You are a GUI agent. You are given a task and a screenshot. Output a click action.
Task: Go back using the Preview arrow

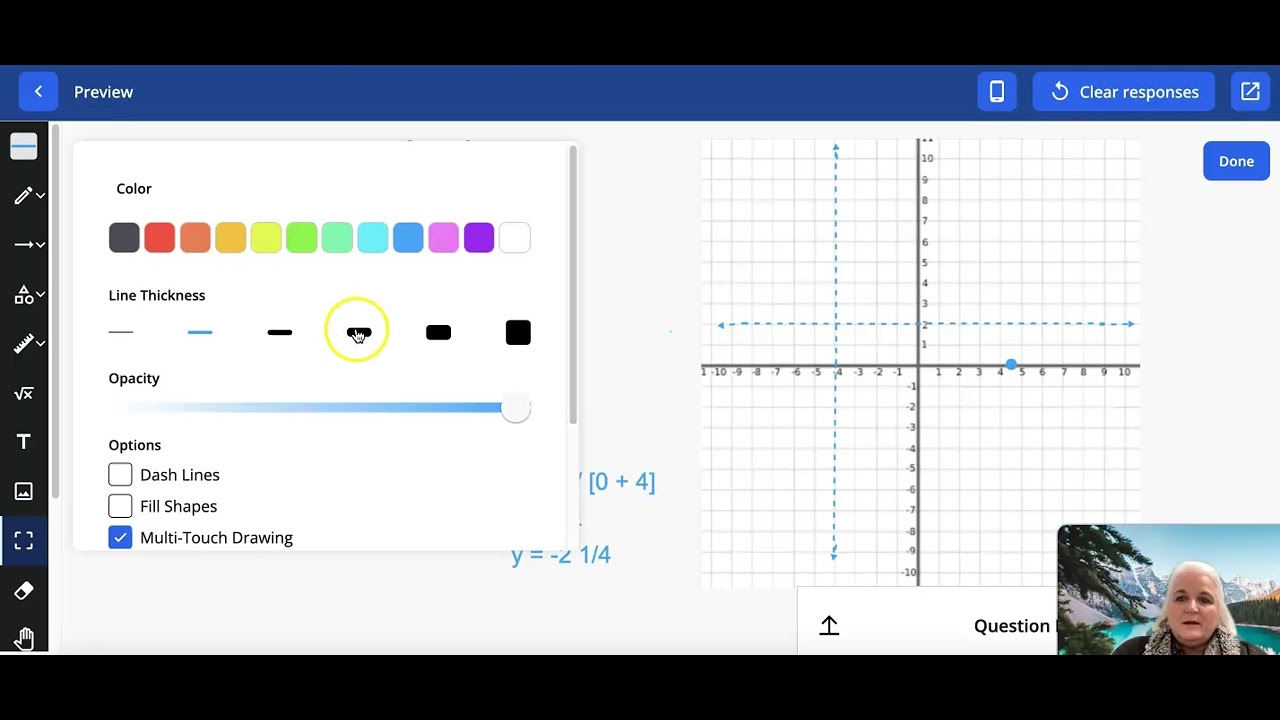[x=38, y=92]
